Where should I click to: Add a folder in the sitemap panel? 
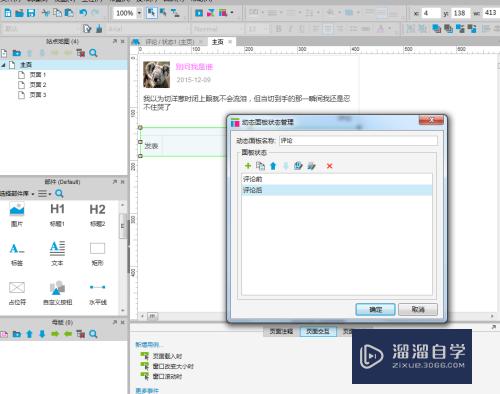[x=17, y=53]
